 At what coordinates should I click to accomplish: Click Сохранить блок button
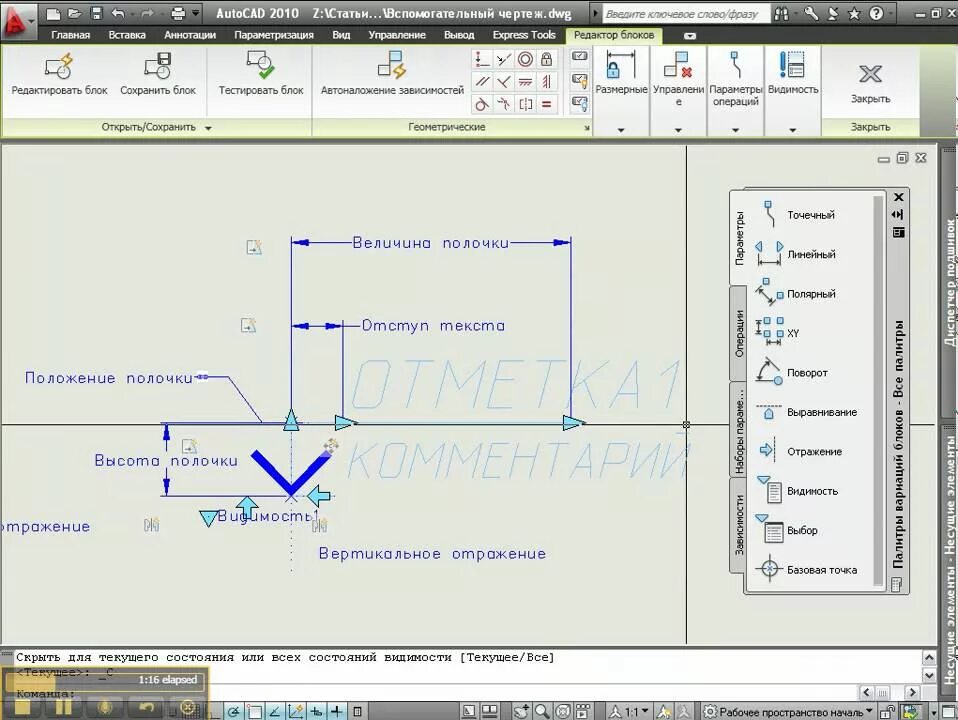pyautogui.click(x=158, y=75)
